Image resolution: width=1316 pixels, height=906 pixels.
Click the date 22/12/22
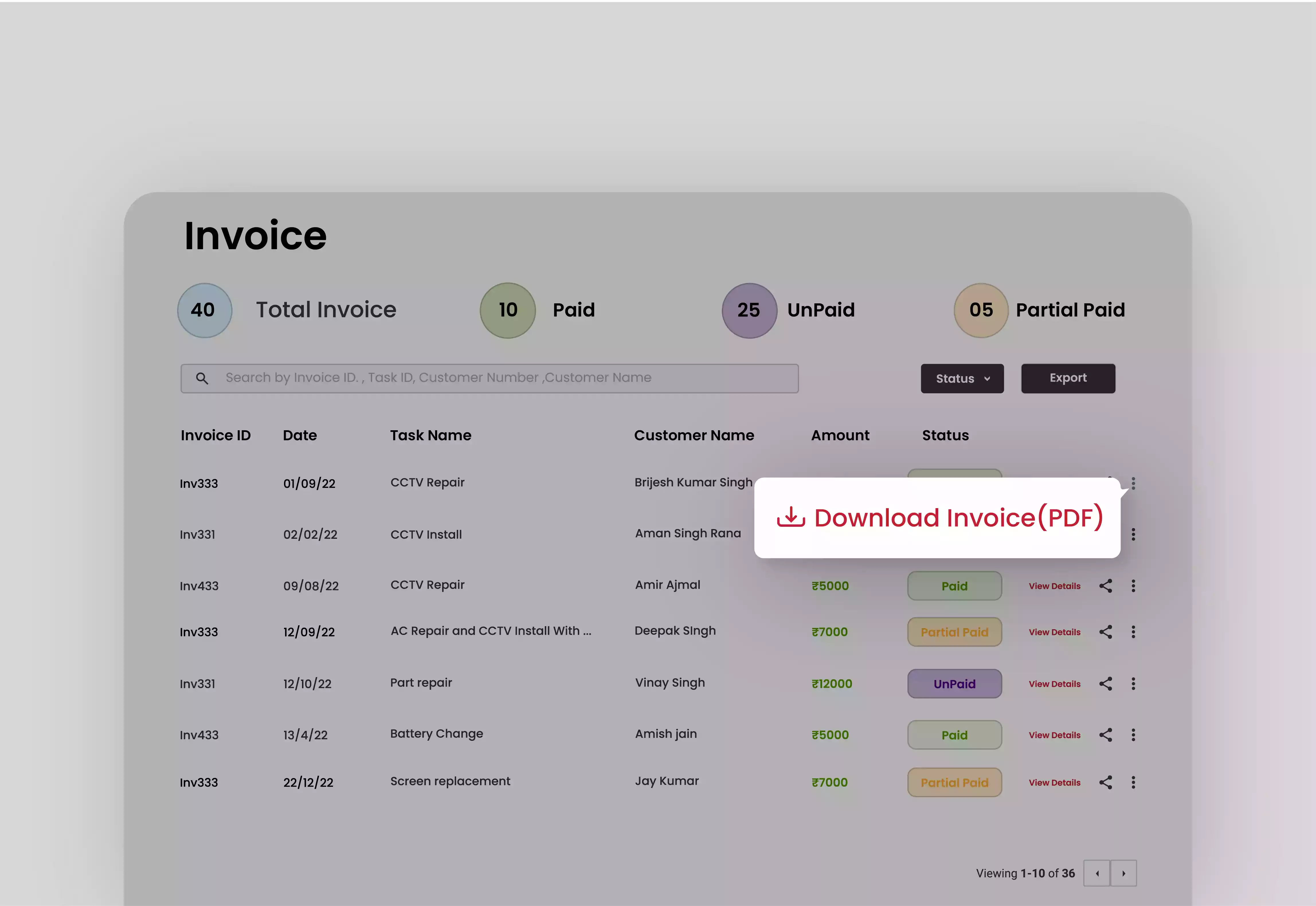[308, 782]
